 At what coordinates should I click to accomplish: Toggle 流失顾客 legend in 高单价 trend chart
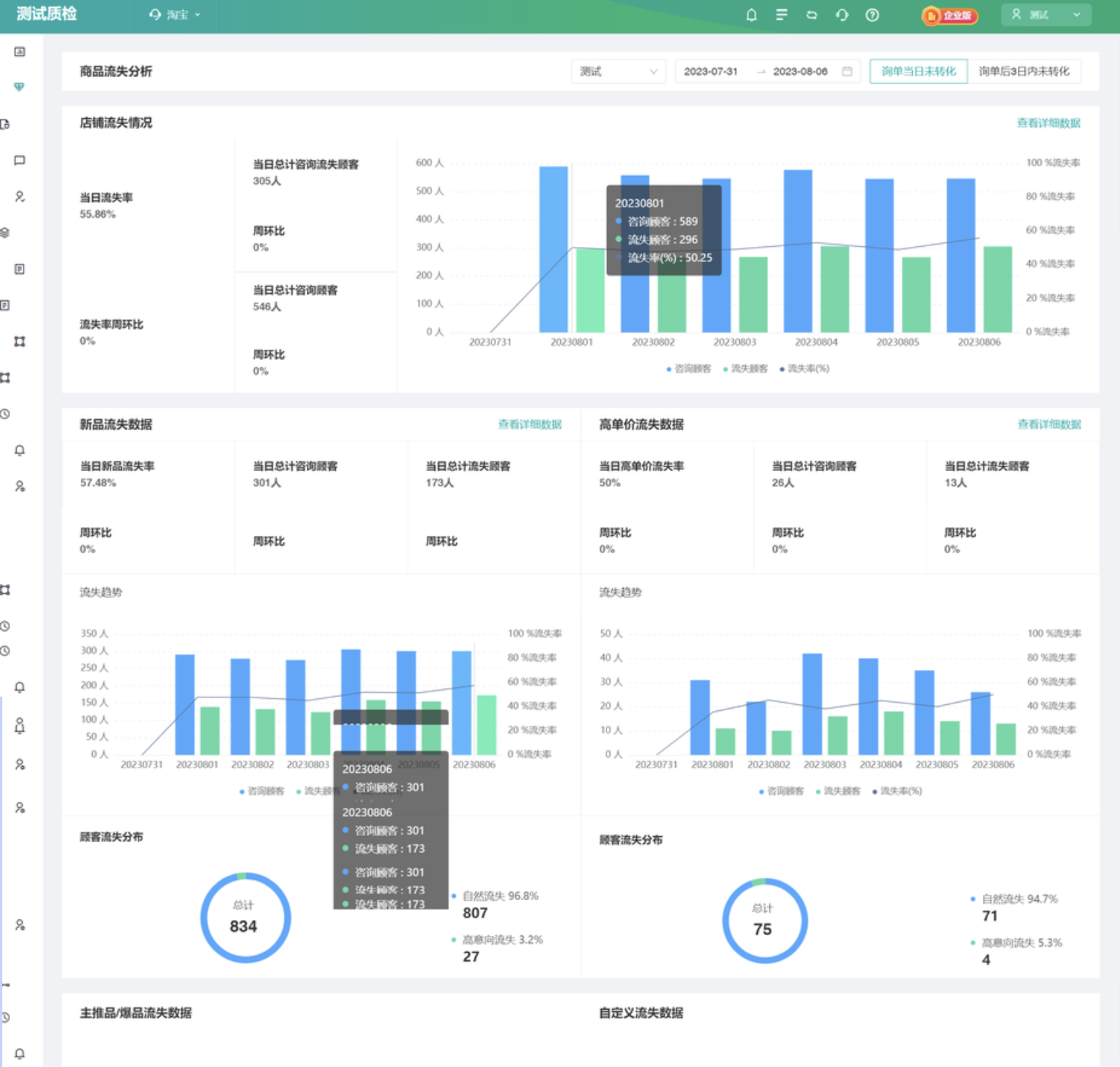point(838,791)
